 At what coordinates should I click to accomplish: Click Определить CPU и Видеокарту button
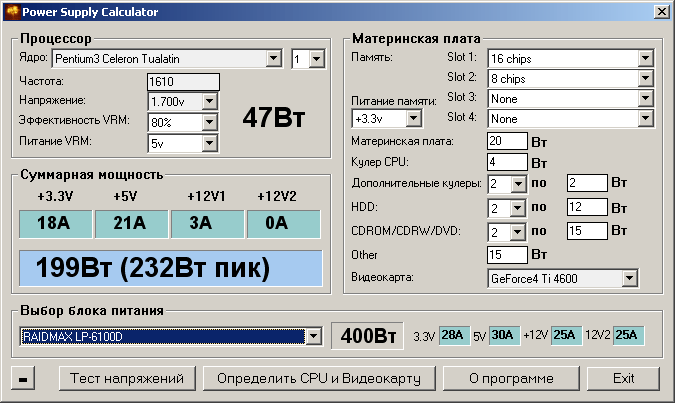319,378
